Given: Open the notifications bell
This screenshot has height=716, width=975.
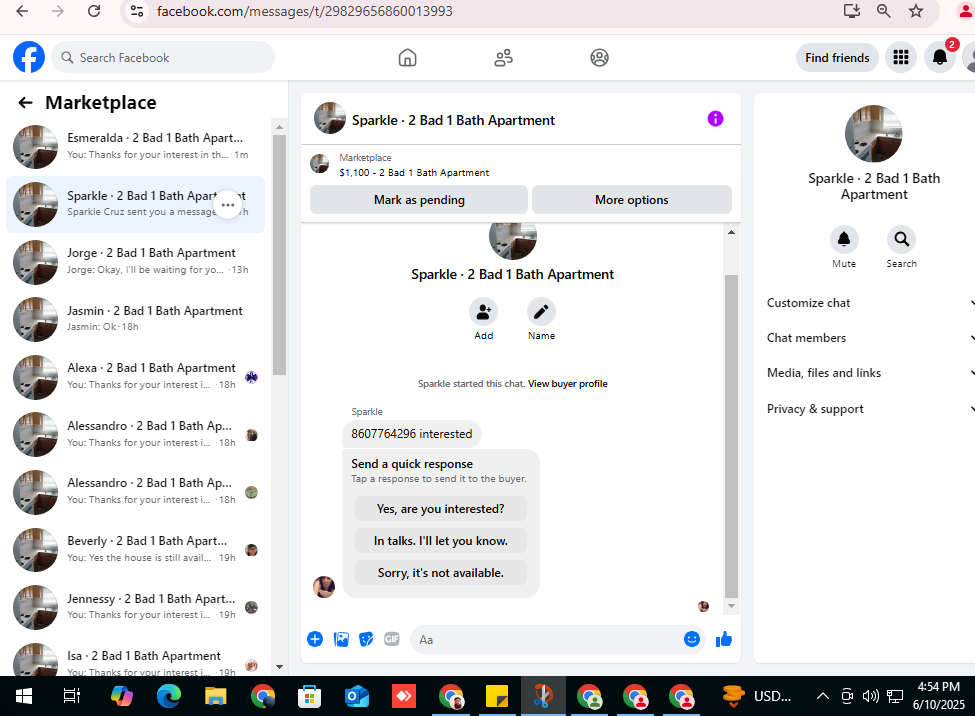Looking at the screenshot, I should pos(940,57).
